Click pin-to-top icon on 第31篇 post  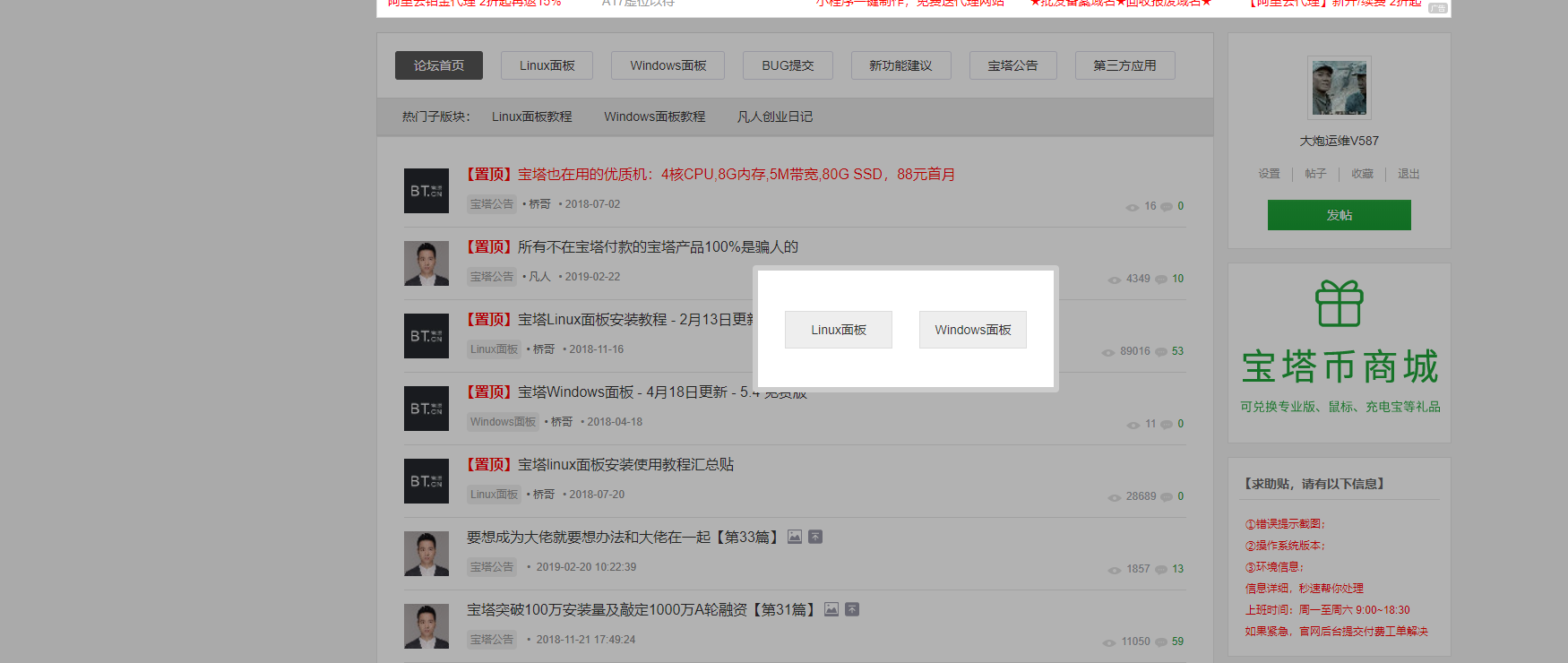tap(852, 609)
